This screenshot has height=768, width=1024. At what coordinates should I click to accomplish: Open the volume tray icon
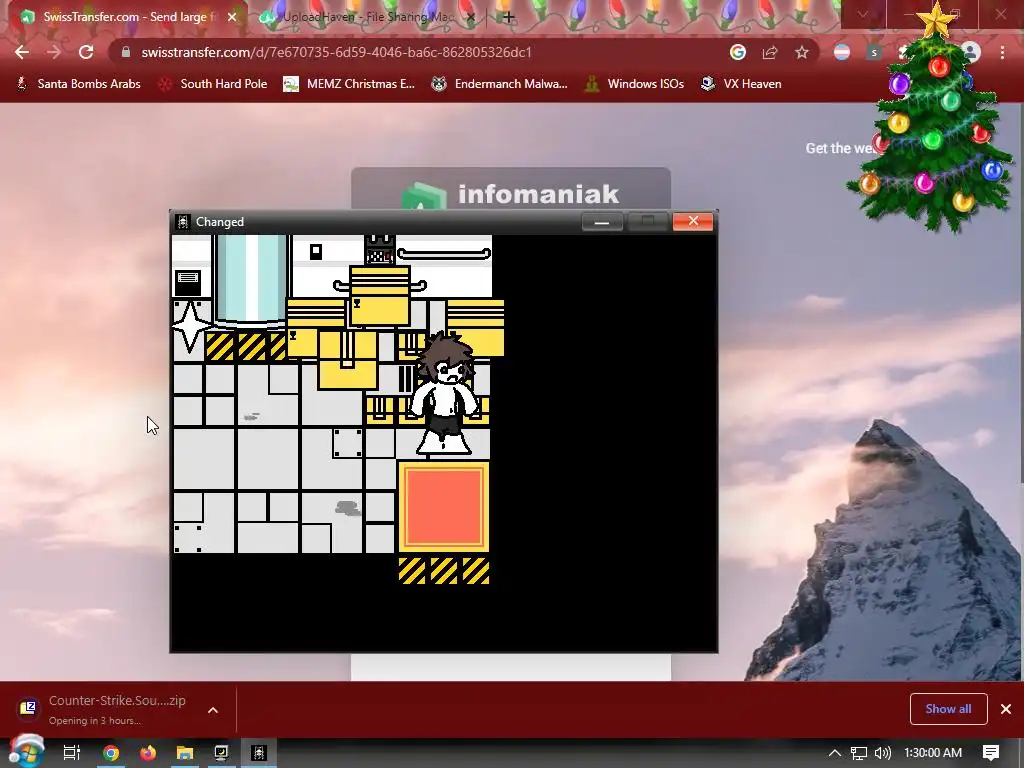pyautogui.click(x=882, y=753)
